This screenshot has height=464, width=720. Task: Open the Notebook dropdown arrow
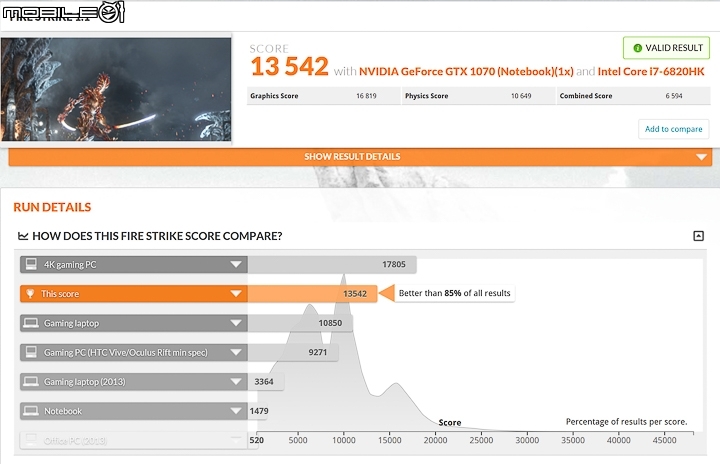tap(236, 411)
